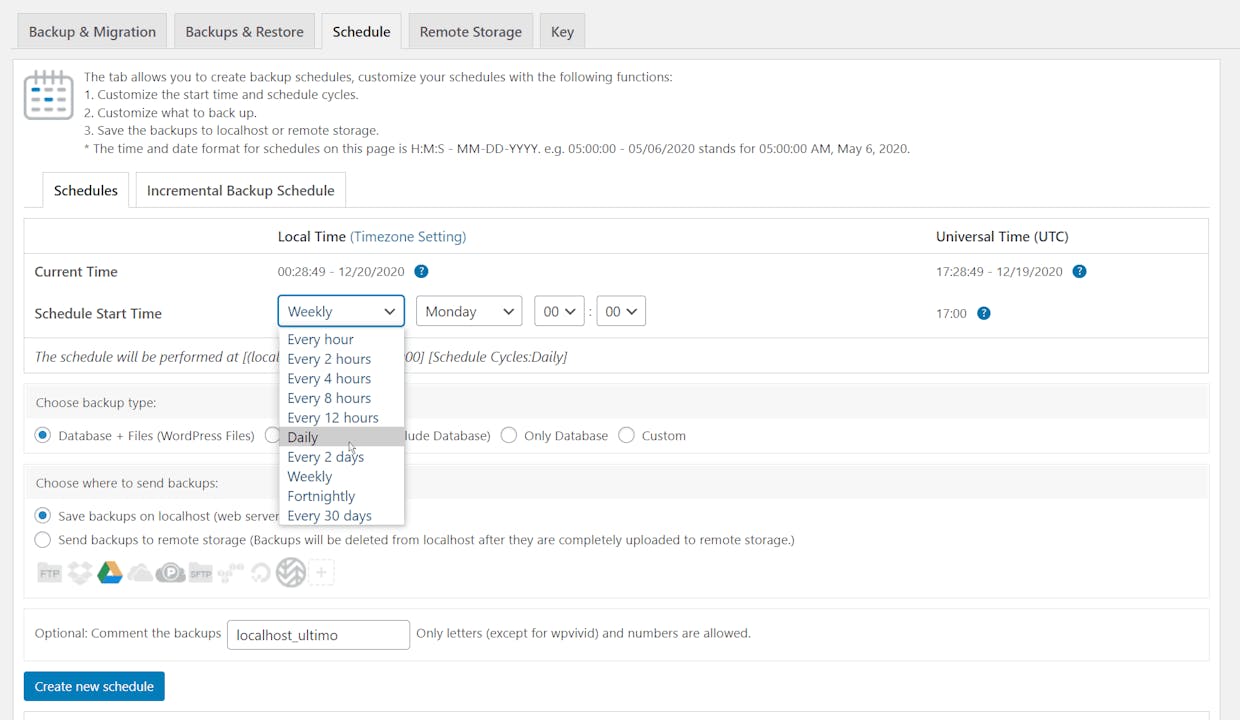Select the Daily schedule cycle option
The image size is (1240, 720).
click(x=341, y=437)
